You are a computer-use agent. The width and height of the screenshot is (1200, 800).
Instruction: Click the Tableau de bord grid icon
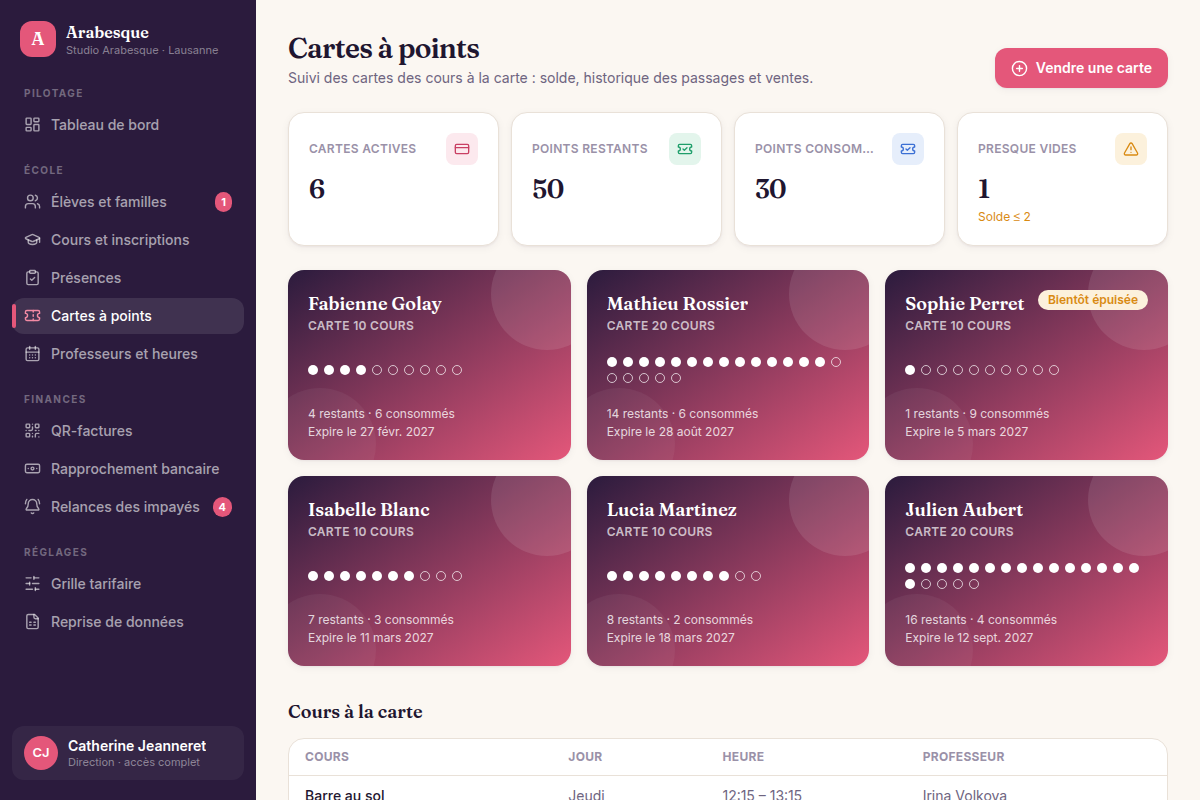[32, 125]
